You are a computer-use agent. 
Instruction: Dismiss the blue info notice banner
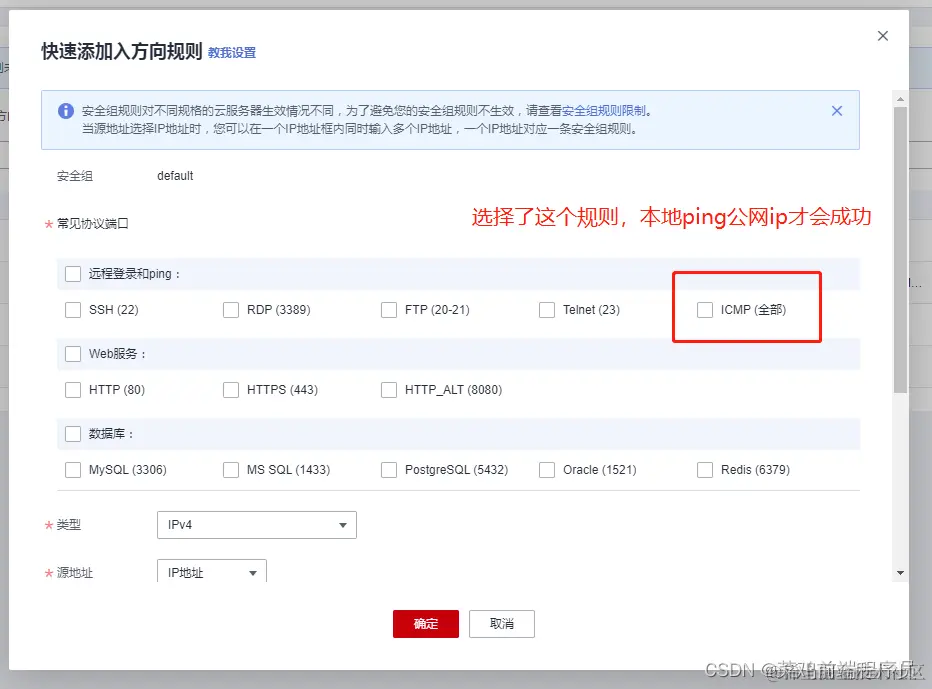837,111
